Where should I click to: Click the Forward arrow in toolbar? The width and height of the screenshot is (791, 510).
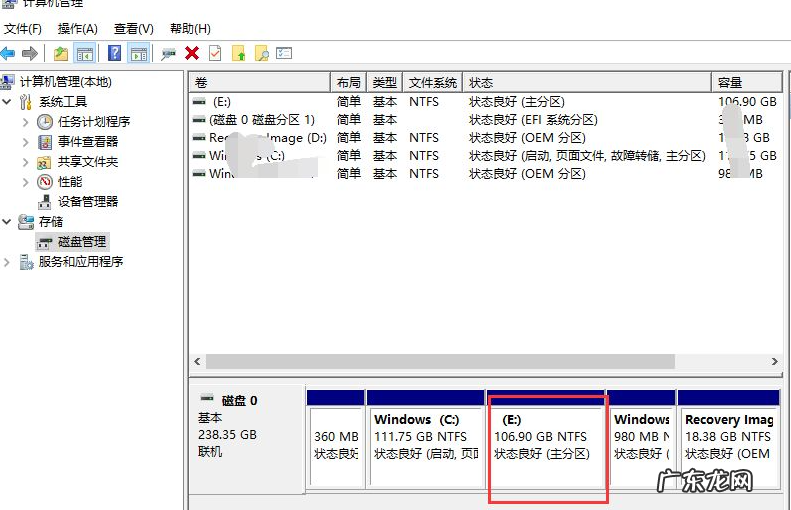point(30,53)
